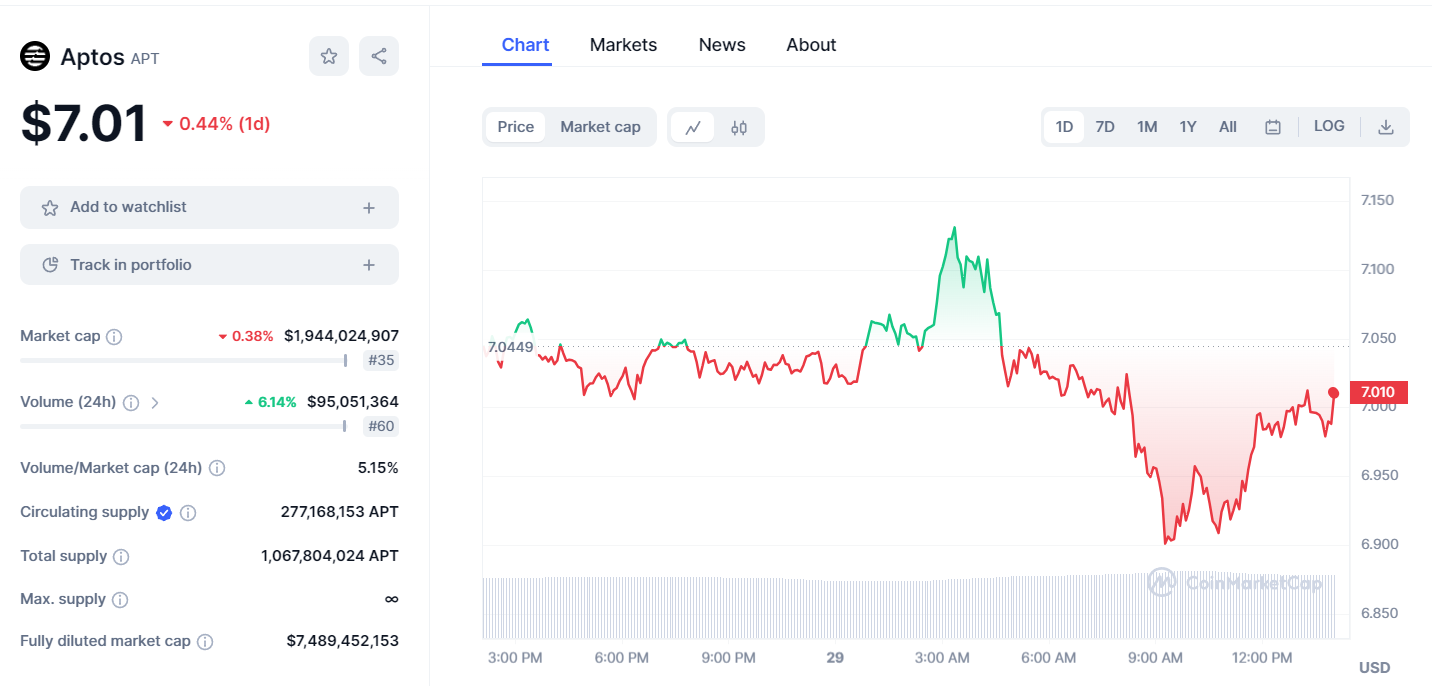Switch to line chart view
Image resolution: width=1432 pixels, height=686 pixels.
click(693, 127)
